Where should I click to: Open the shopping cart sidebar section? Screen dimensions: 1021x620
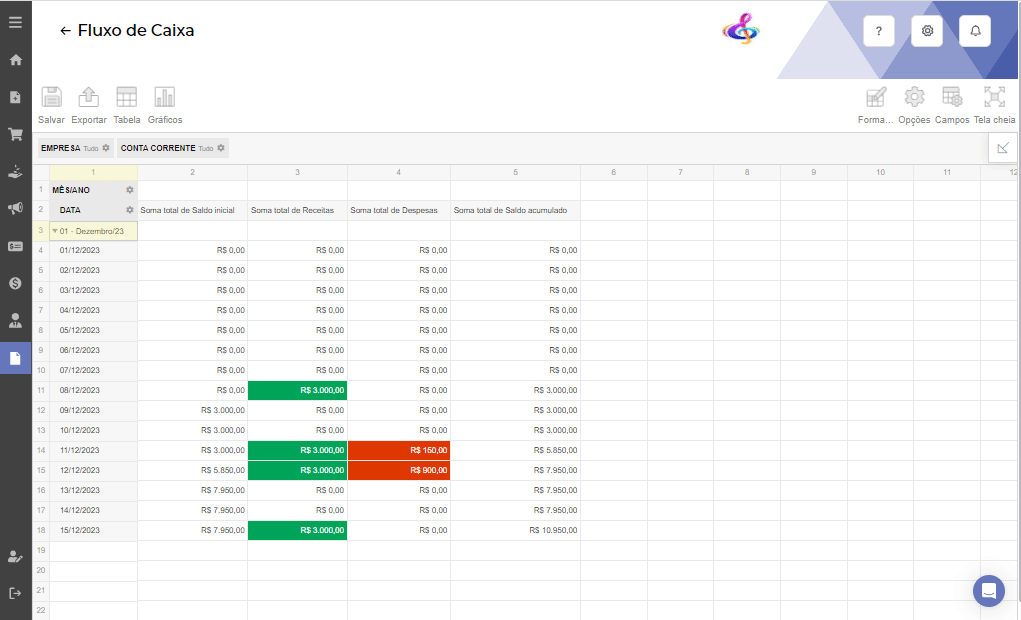coord(15,134)
